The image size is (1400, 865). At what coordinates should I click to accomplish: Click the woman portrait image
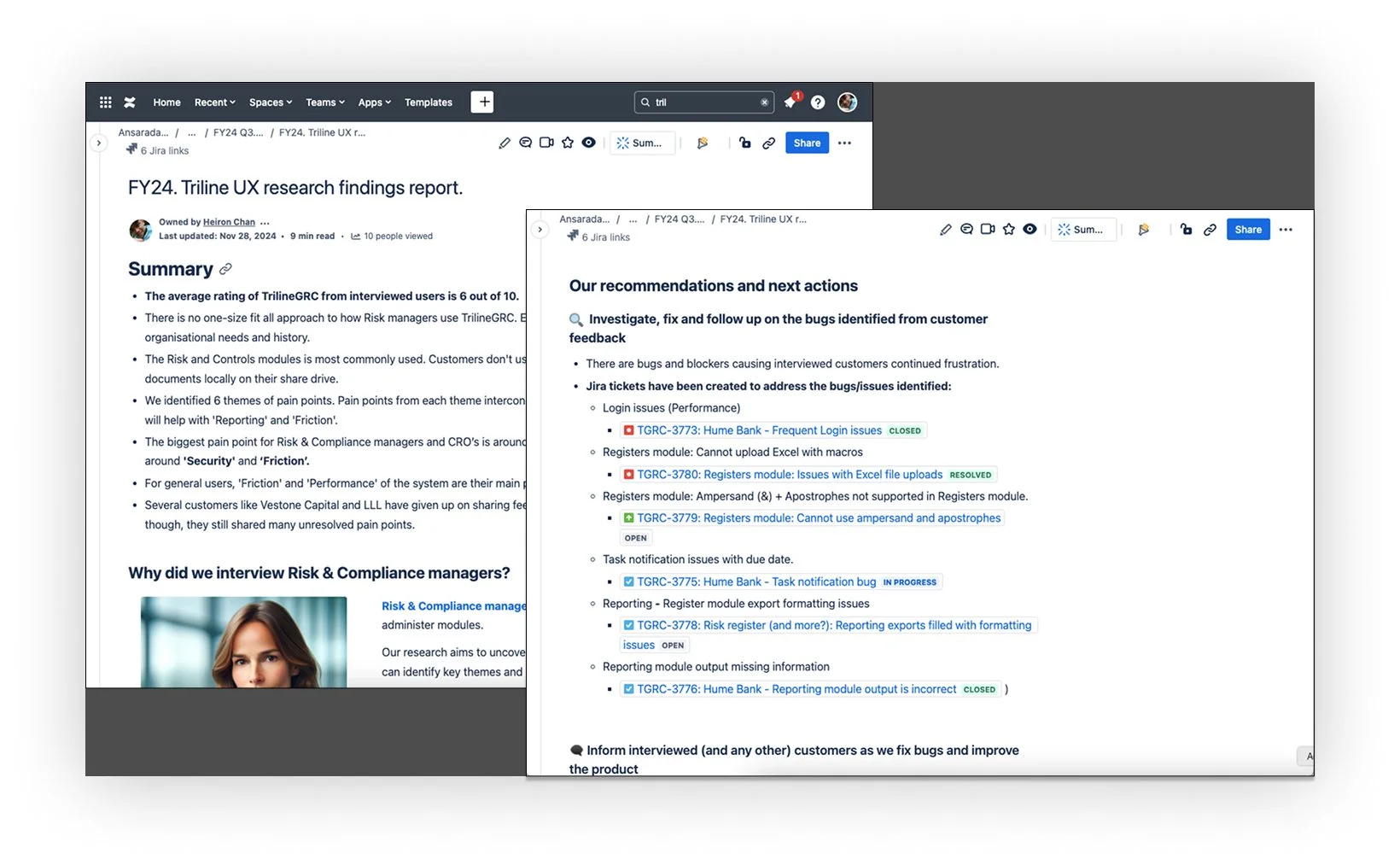tap(244, 642)
